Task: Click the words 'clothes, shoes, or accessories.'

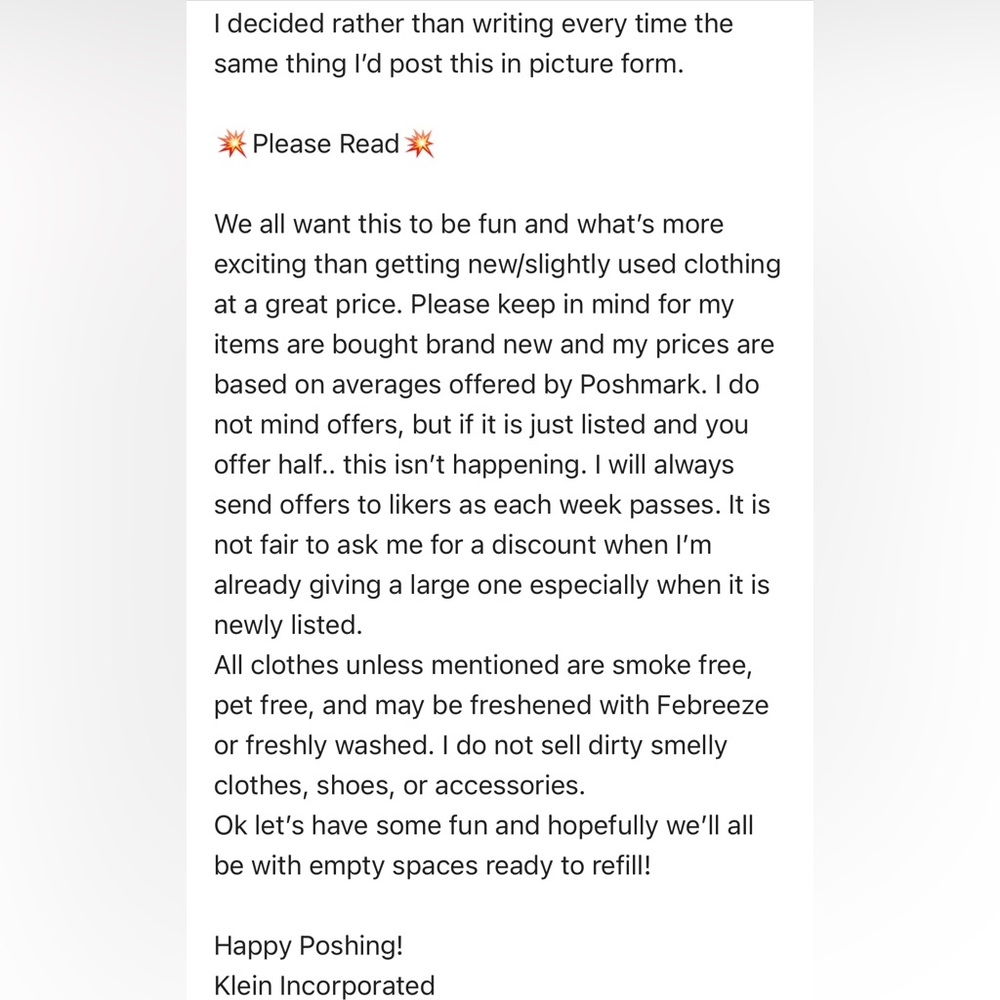Action: click(399, 786)
